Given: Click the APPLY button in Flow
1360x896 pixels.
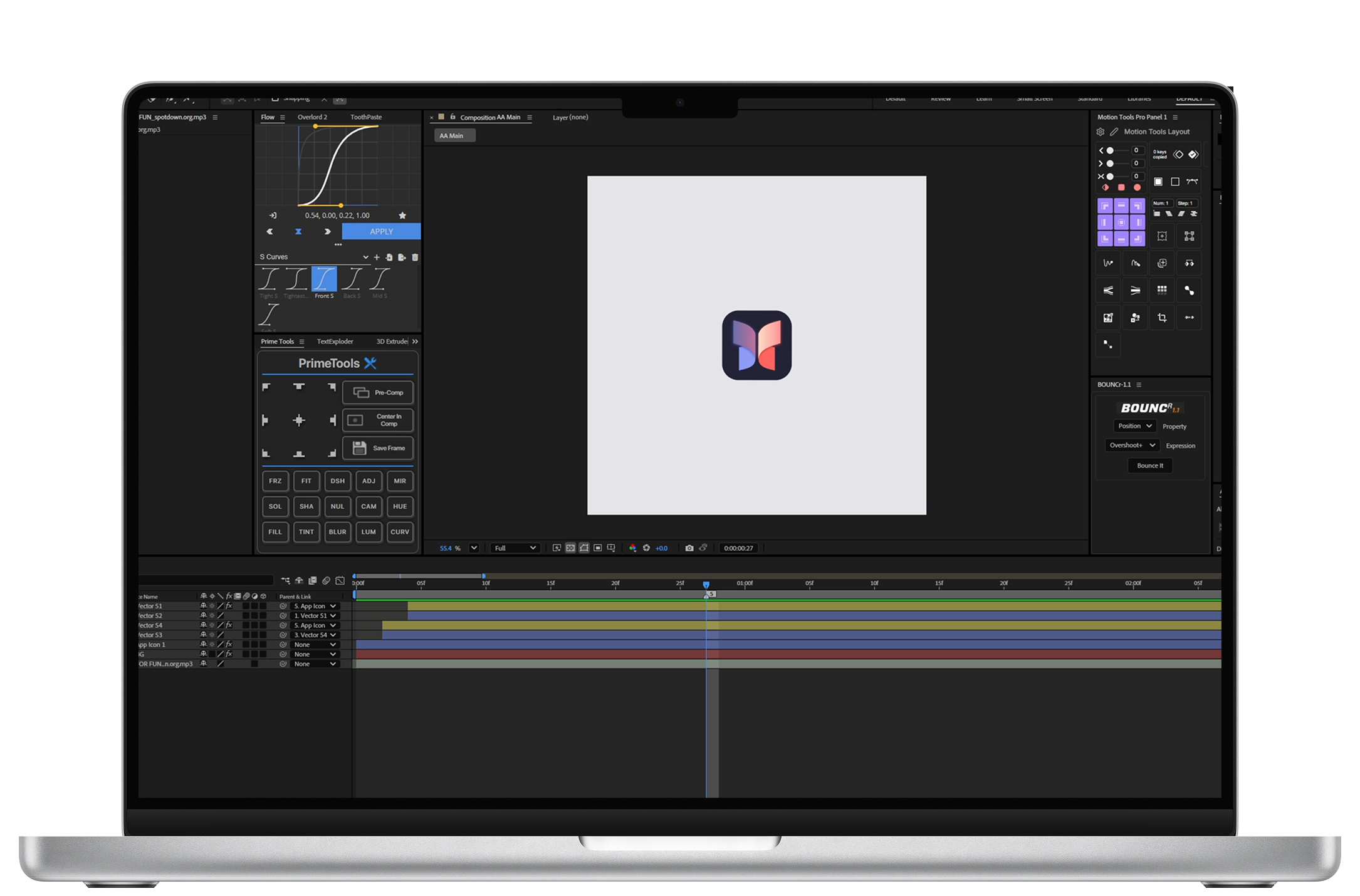Looking at the screenshot, I should point(380,231).
